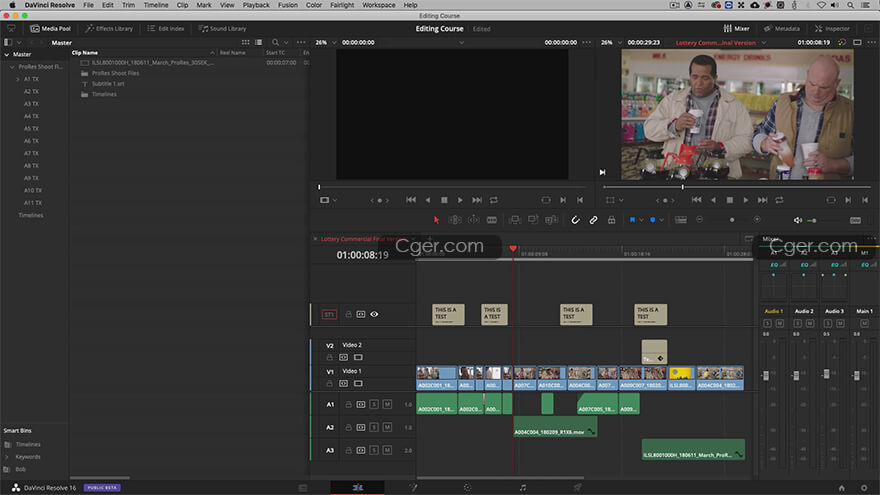
Task: Click the speaker volume icon
Action: tap(798, 221)
